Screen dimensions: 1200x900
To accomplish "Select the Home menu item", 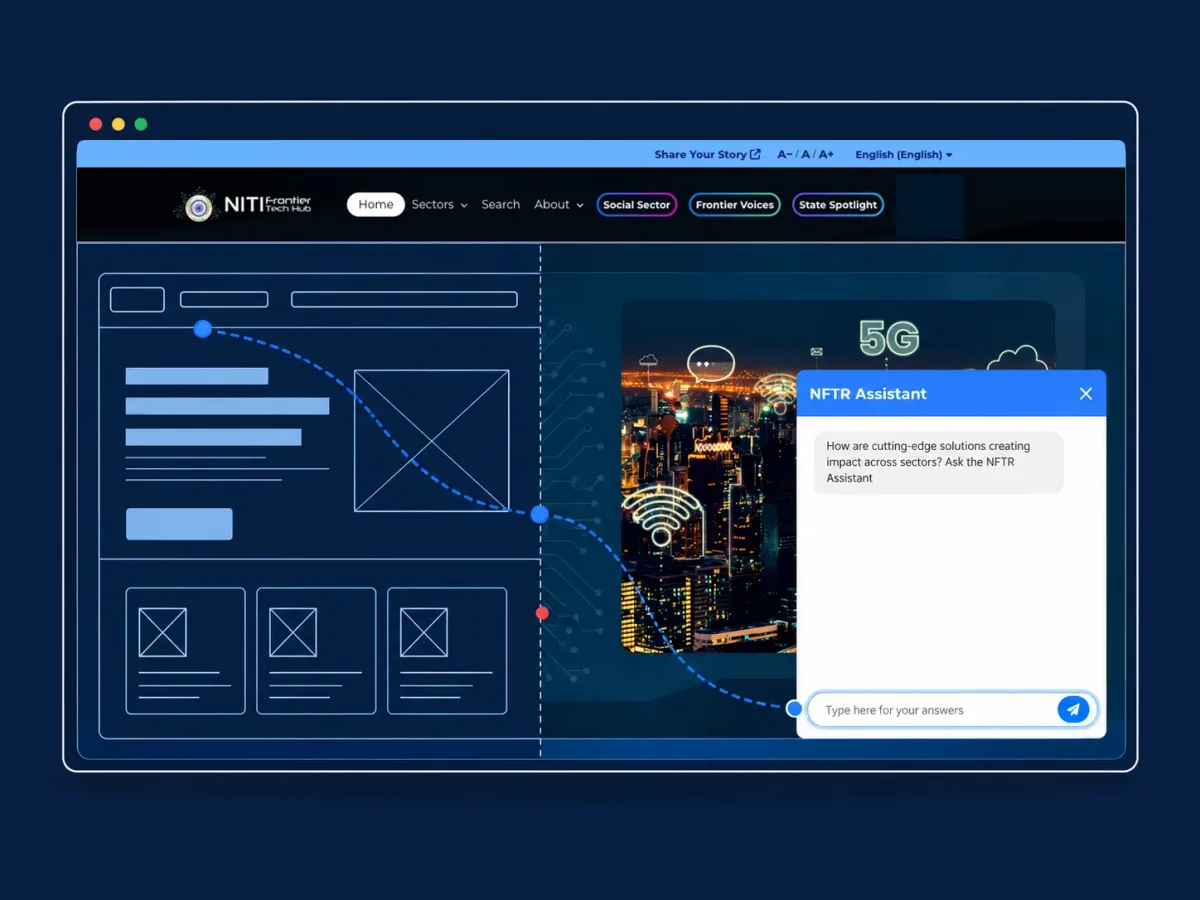I will pyautogui.click(x=376, y=204).
